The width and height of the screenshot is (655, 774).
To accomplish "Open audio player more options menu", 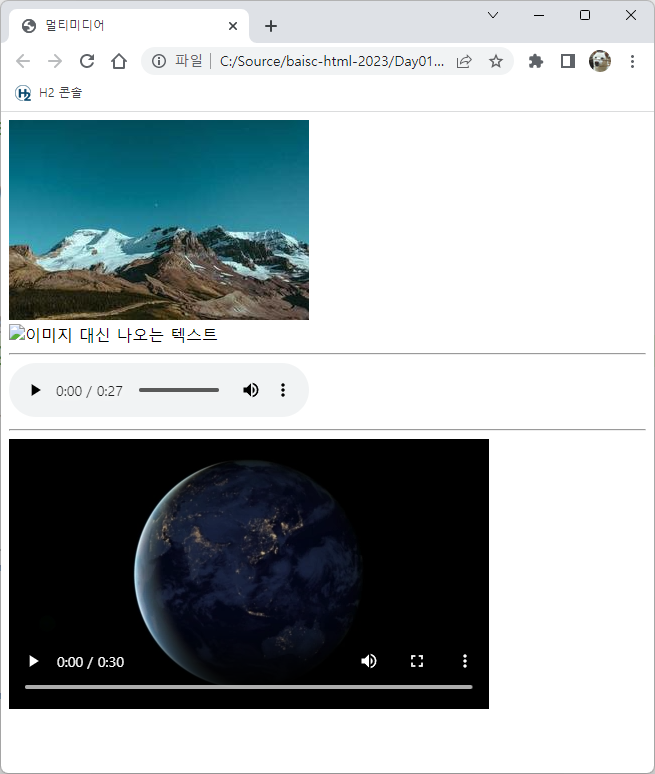I will [x=283, y=390].
